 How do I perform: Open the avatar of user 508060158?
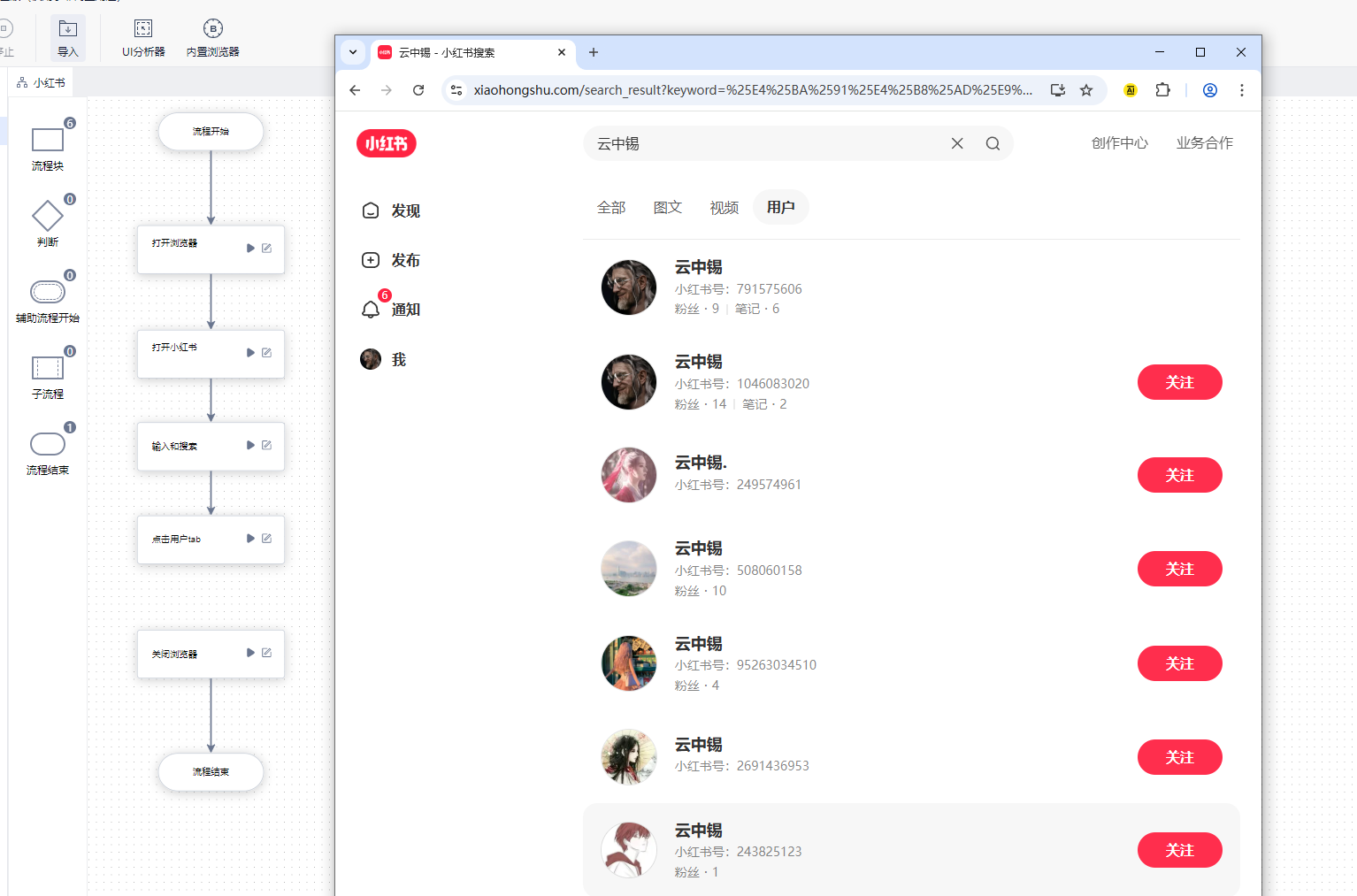629,569
